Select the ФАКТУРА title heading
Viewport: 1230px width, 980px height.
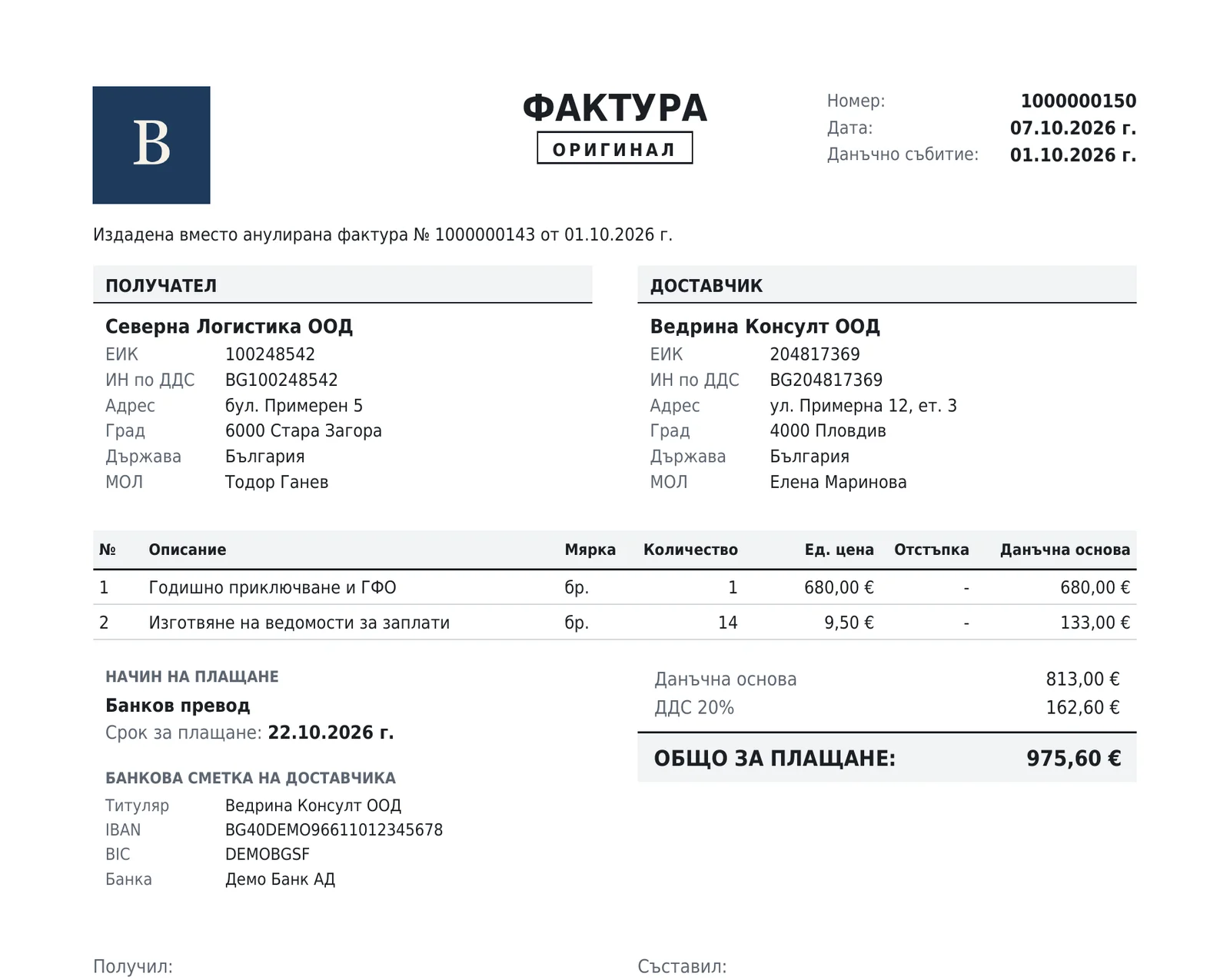(614, 108)
